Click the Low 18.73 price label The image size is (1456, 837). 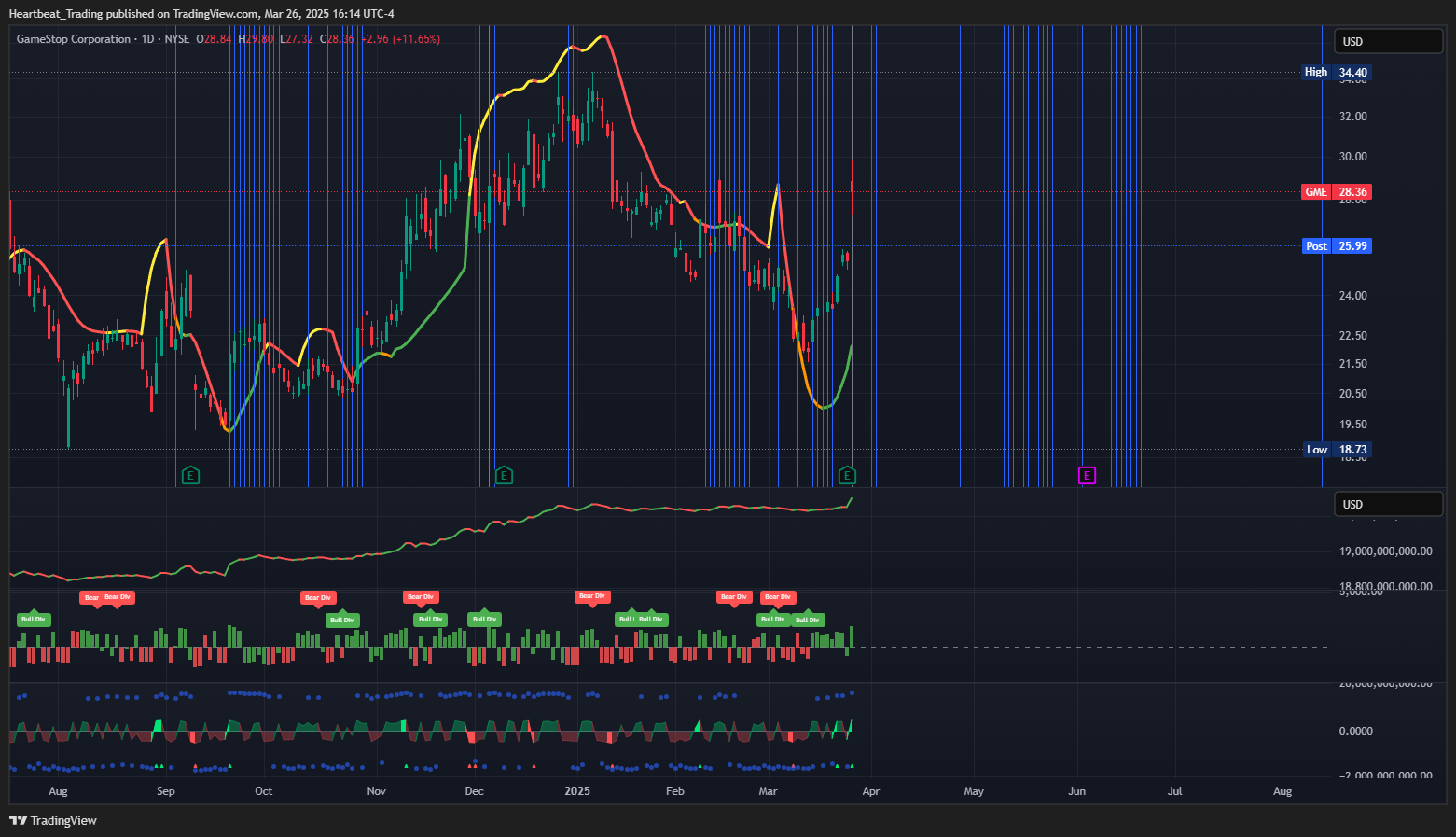coord(1337,450)
